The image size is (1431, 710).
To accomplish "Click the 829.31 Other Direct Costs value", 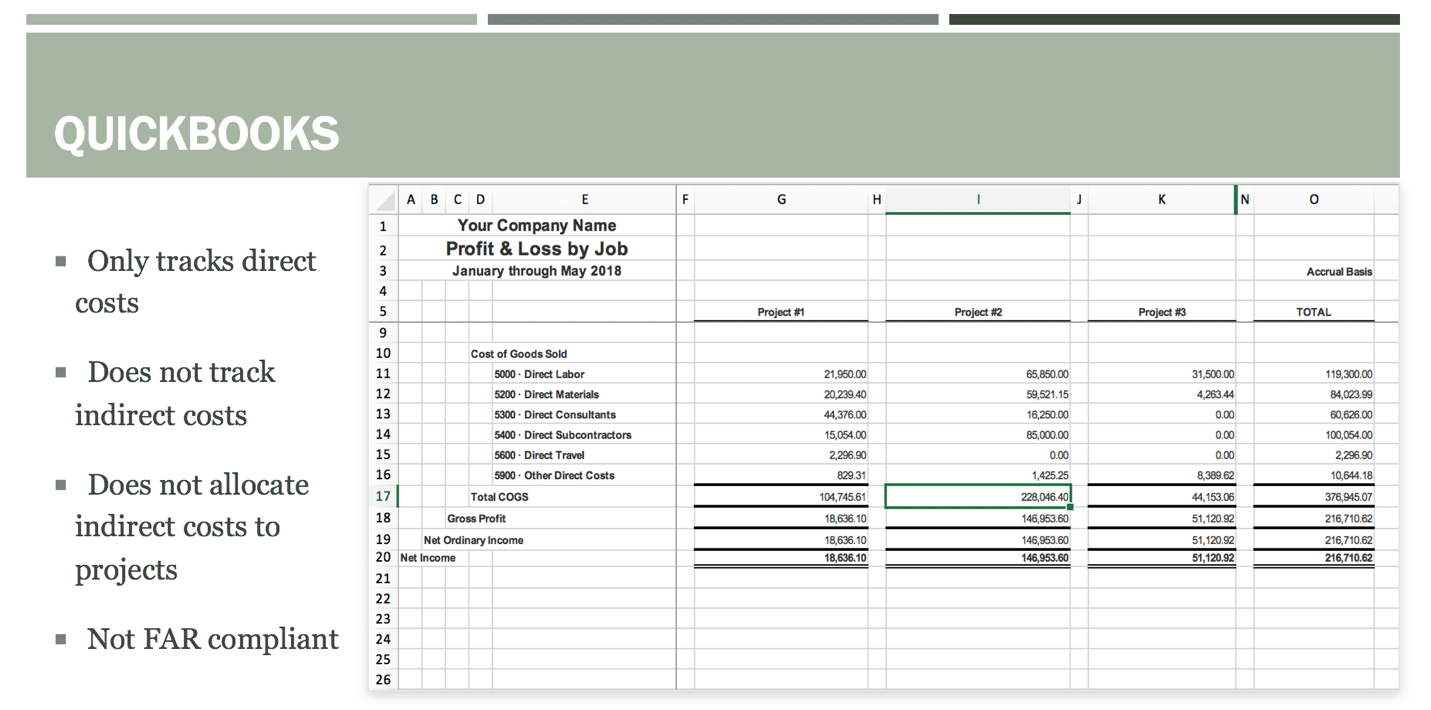I will [x=851, y=475].
